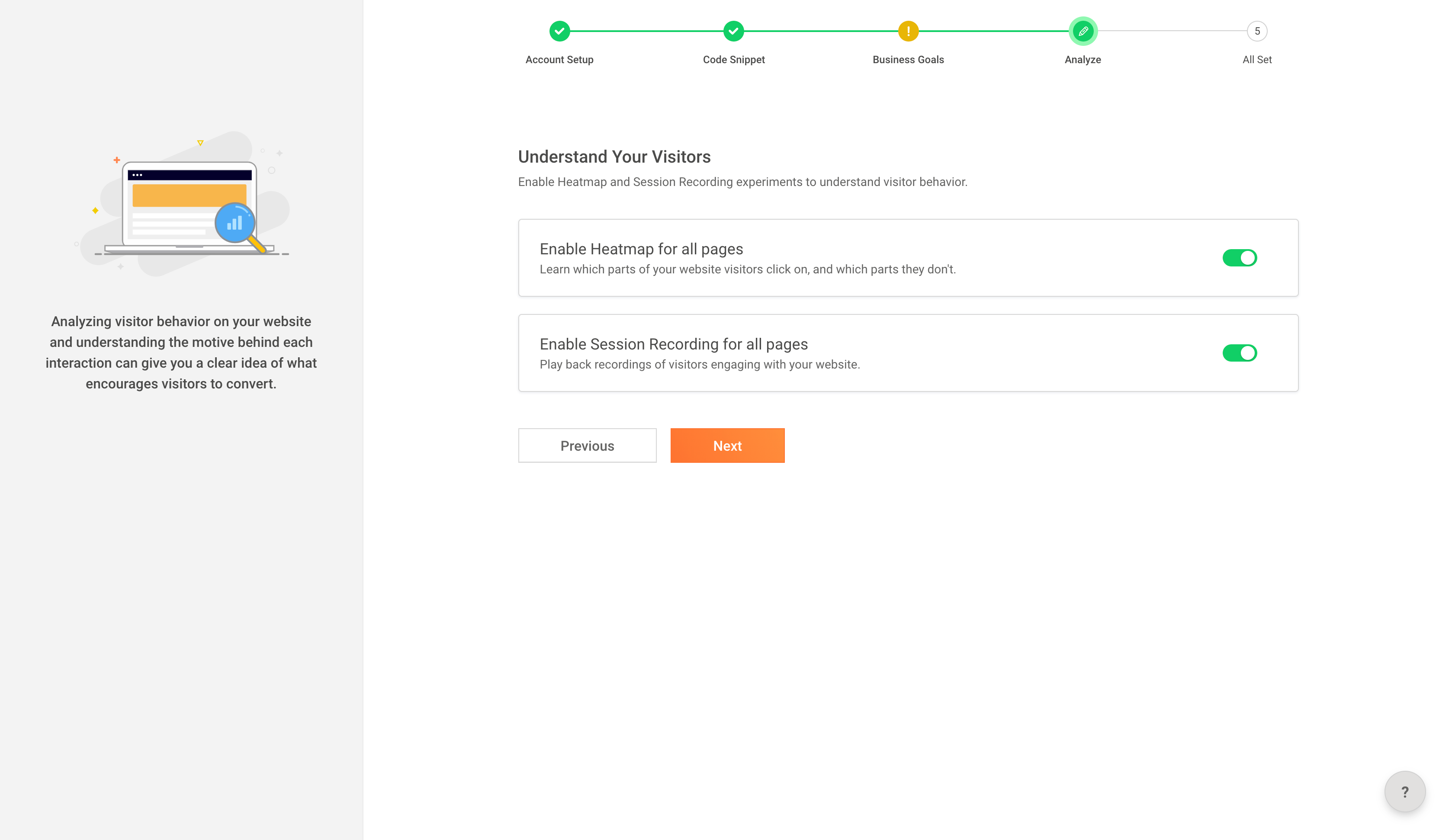
Task: Select the Code Snippet step label
Action: 733,60
